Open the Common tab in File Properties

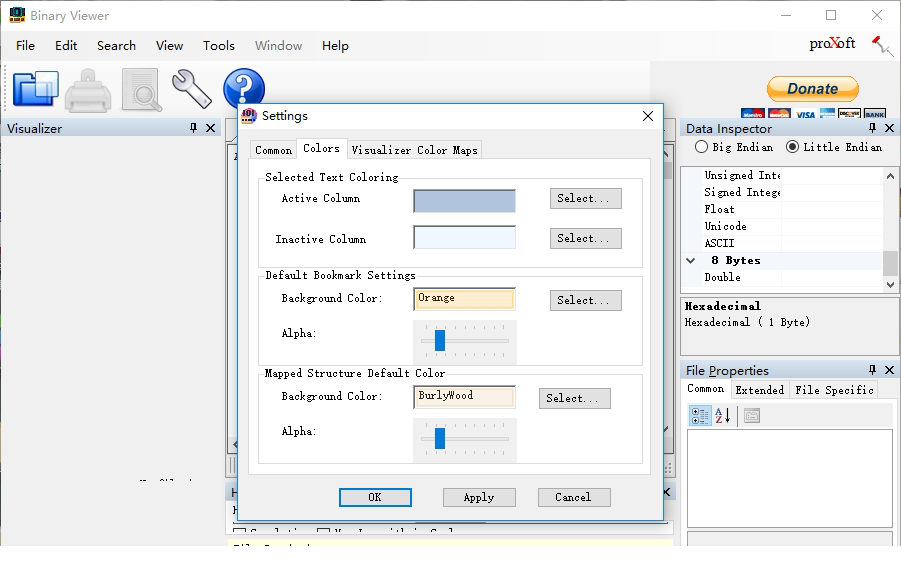[706, 389]
